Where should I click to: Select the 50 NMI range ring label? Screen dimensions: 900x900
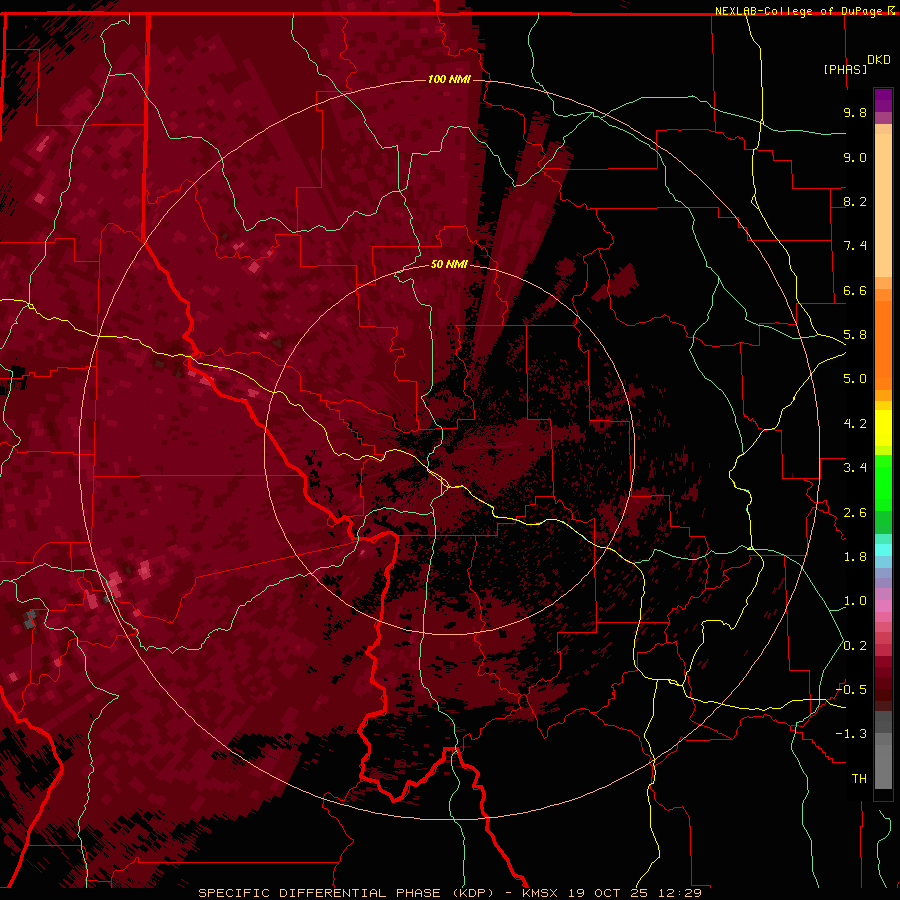[x=449, y=264]
